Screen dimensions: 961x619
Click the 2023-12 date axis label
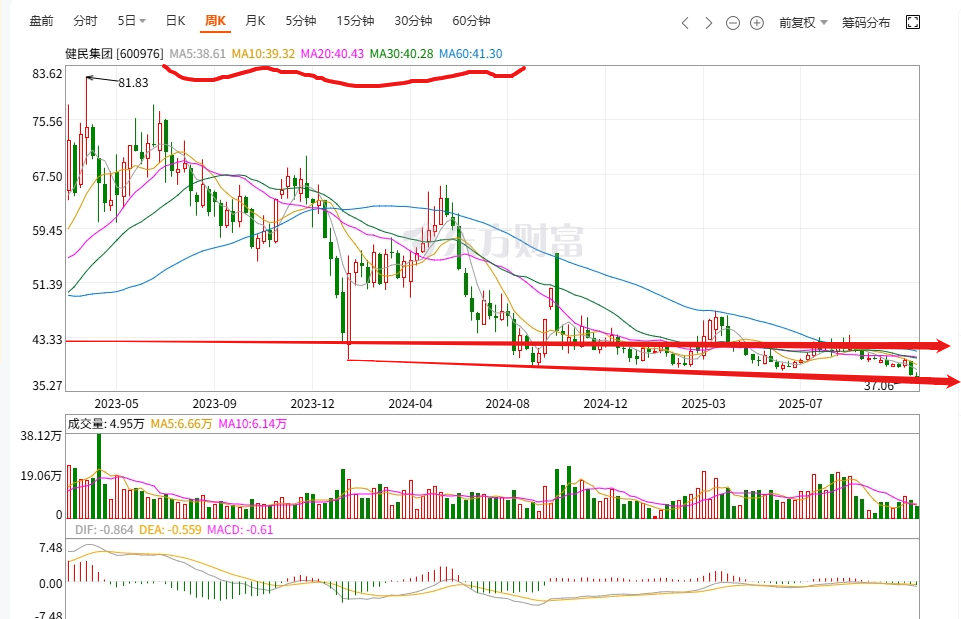click(x=313, y=404)
